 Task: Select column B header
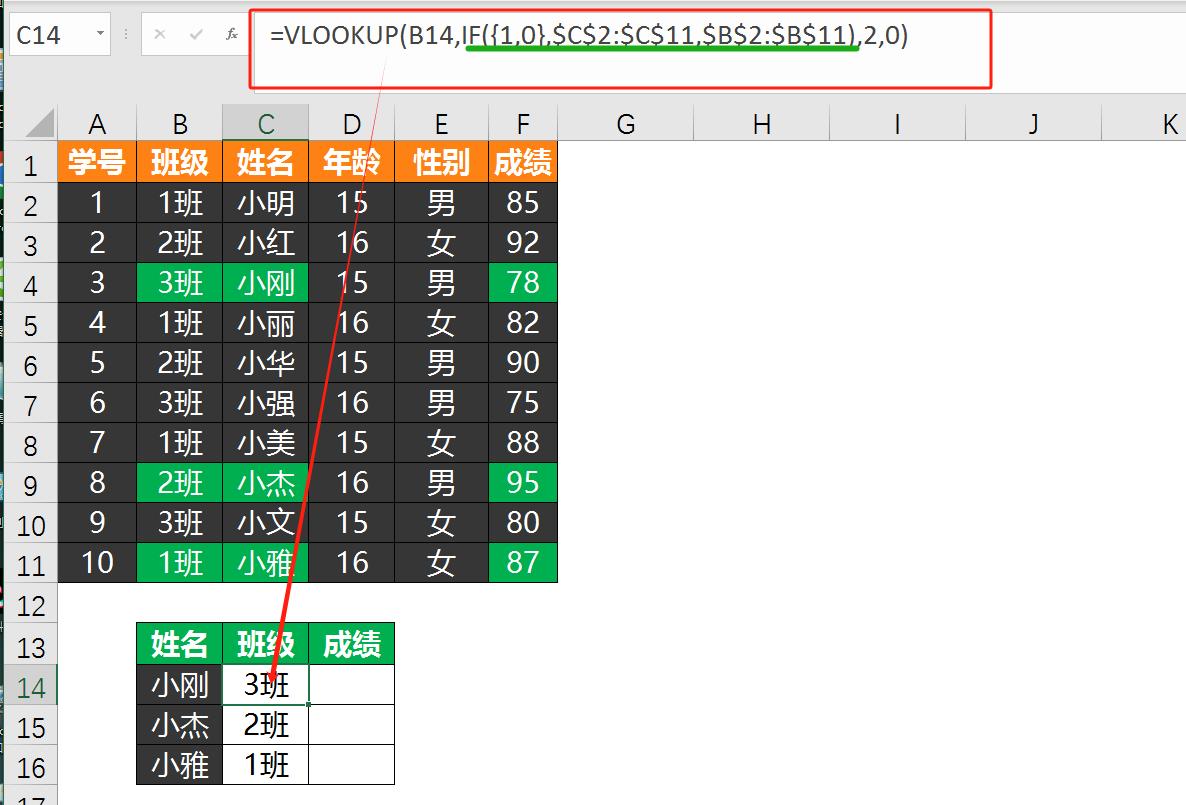click(x=179, y=123)
